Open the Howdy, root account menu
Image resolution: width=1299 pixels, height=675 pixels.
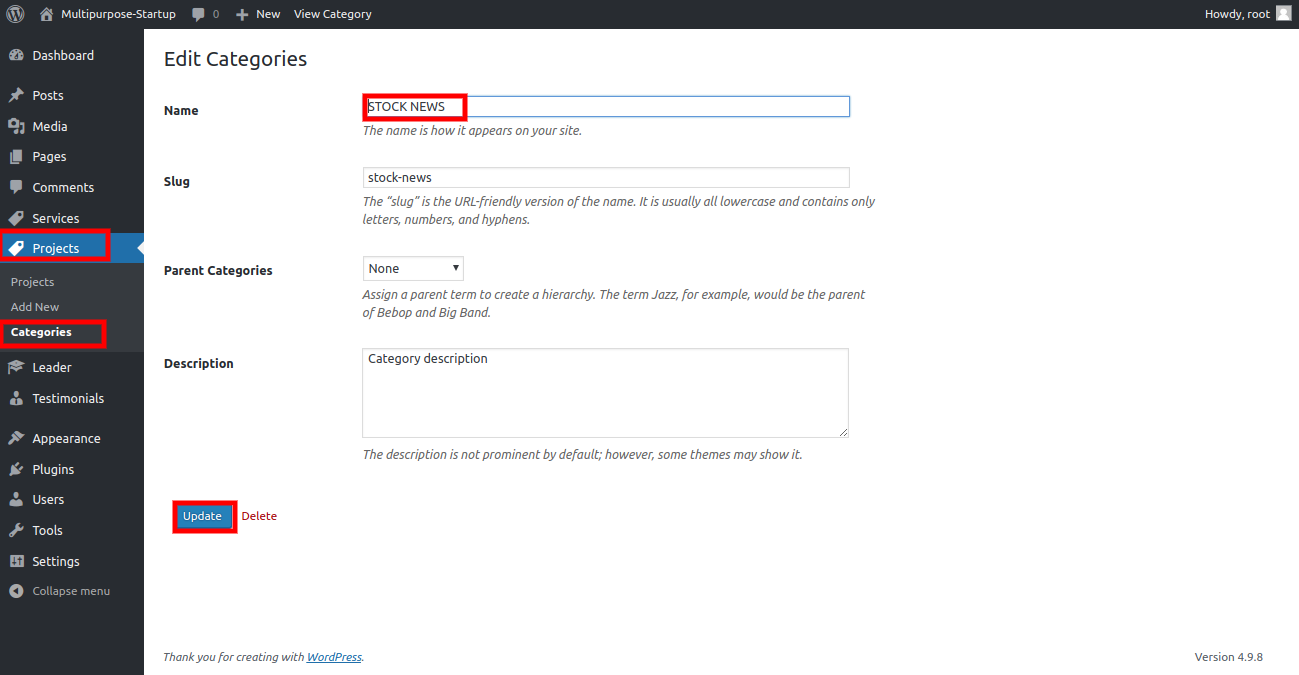[x=1237, y=14]
